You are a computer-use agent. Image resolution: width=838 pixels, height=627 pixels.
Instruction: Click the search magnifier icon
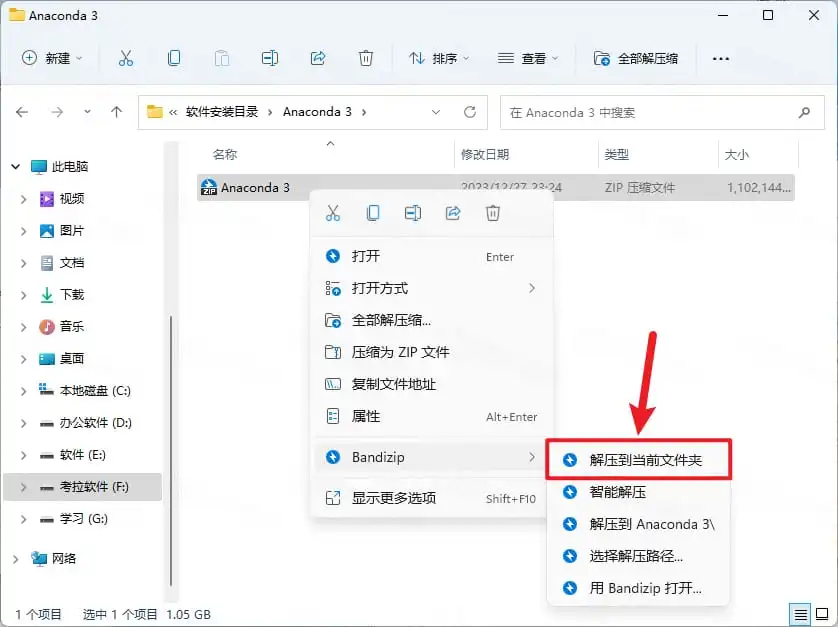pos(804,112)
